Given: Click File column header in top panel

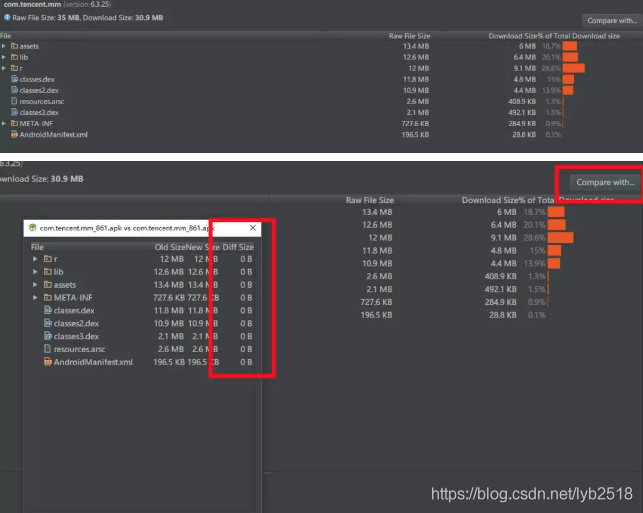Looking at the screenshot, I should (x=6, y=36).
